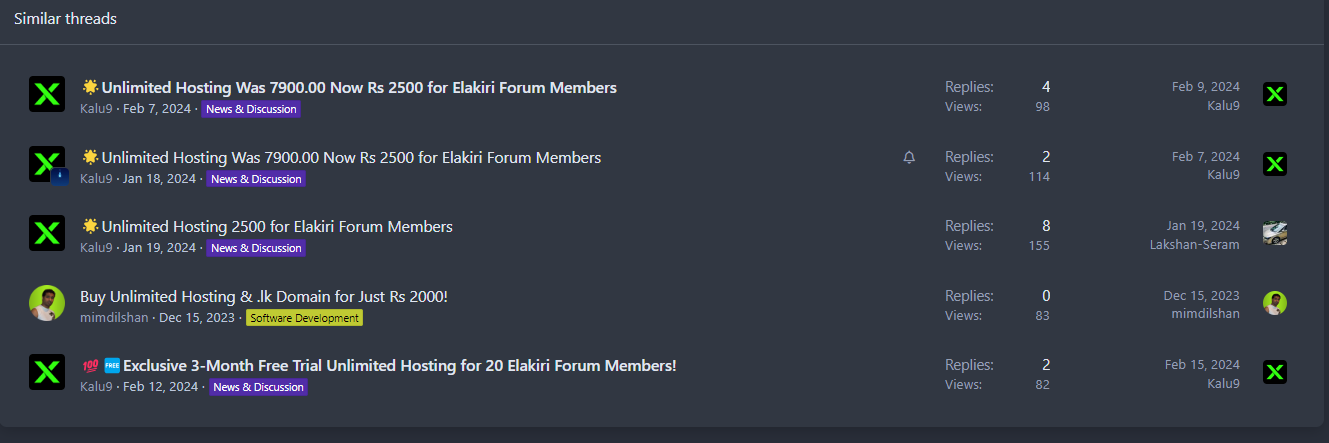Click the small mimdilshan avatar on right

(1275, 303)
